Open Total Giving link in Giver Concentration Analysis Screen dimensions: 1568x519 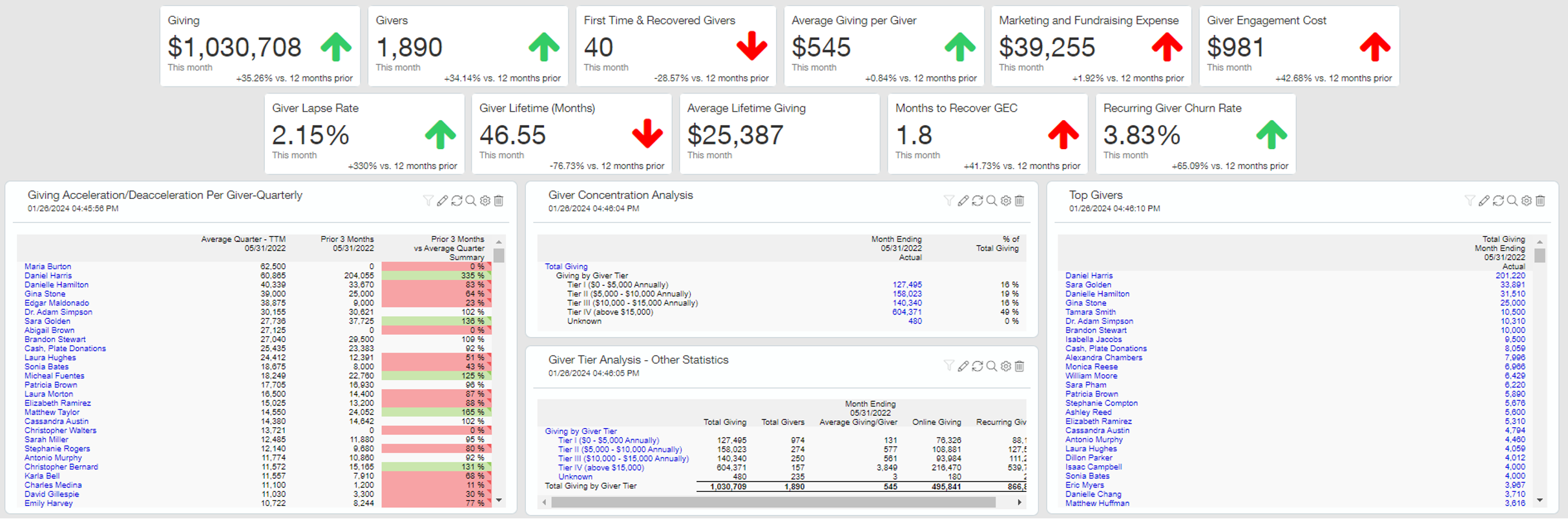(x=566, y=267)
